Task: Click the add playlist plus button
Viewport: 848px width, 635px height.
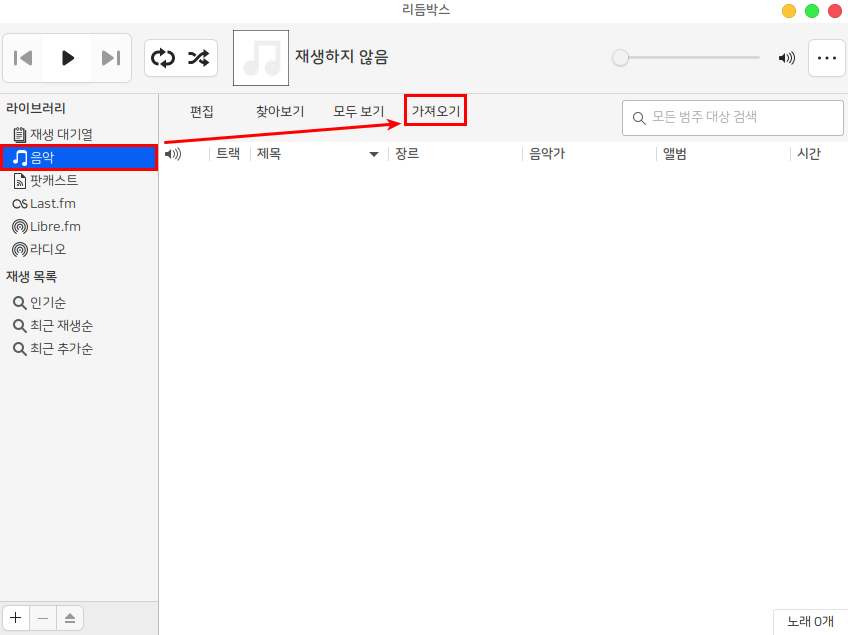Action: coord(16,618)
